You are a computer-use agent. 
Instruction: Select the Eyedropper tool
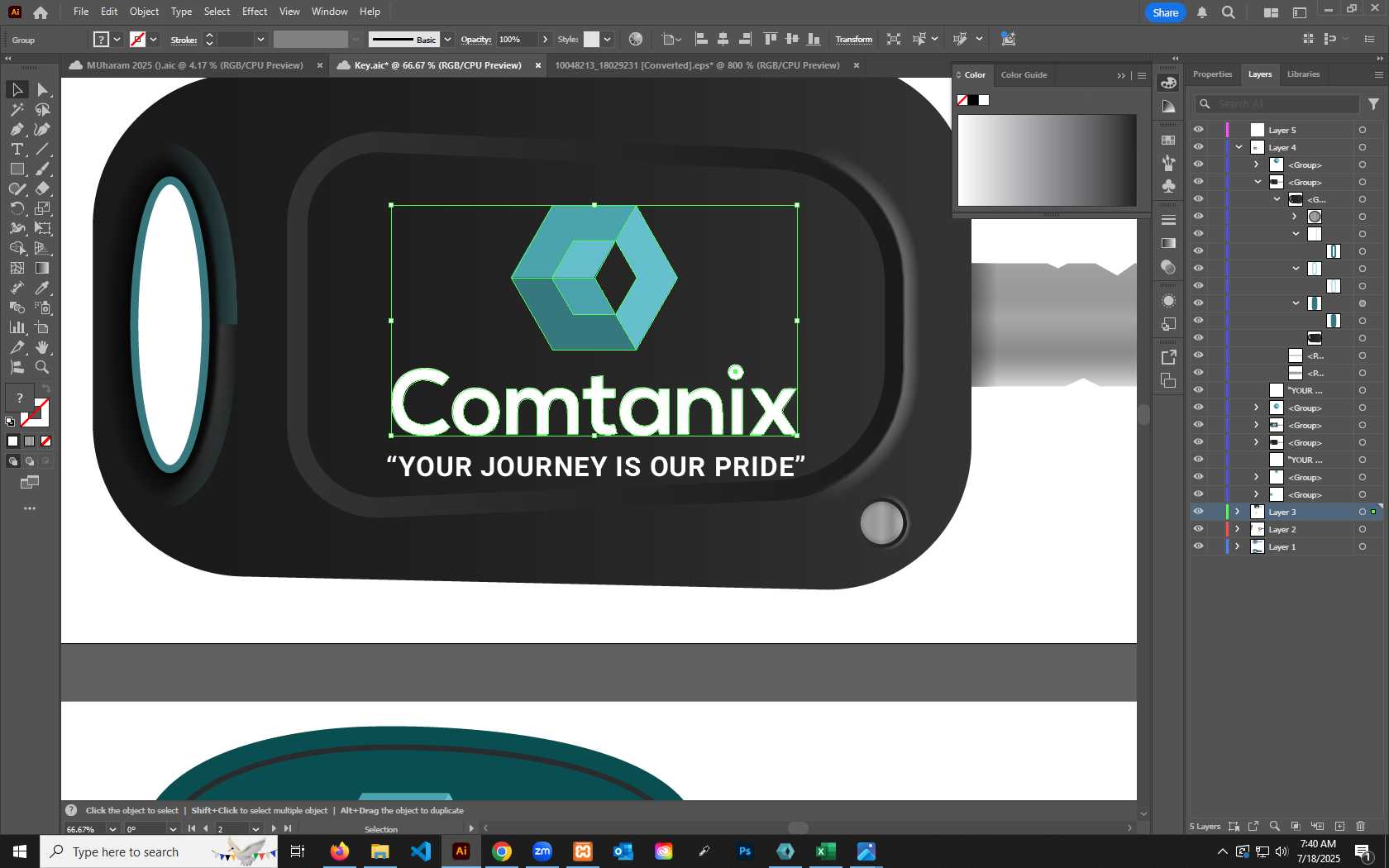click(42, 288)
